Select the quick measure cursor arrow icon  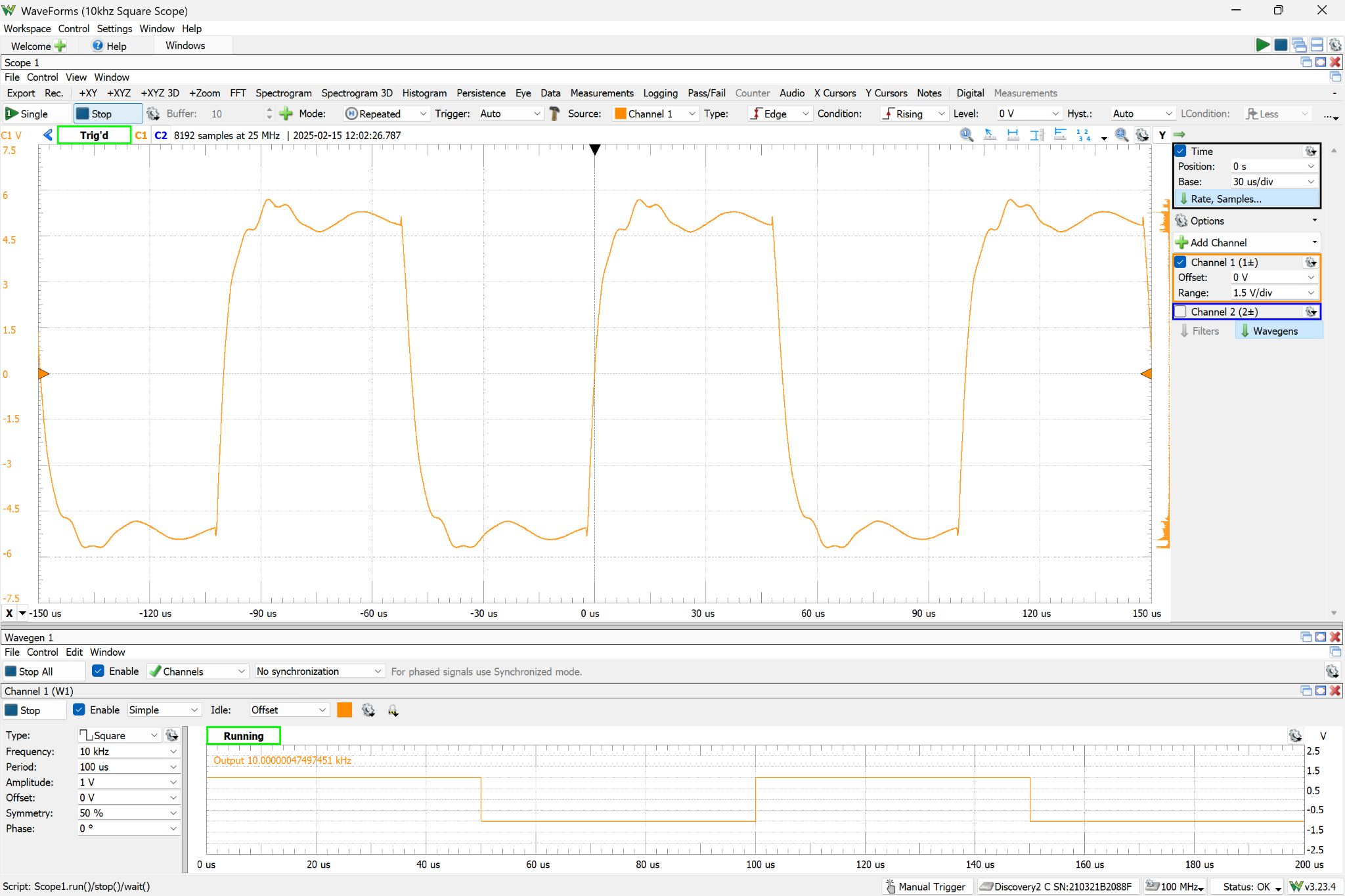click(989, 135)
